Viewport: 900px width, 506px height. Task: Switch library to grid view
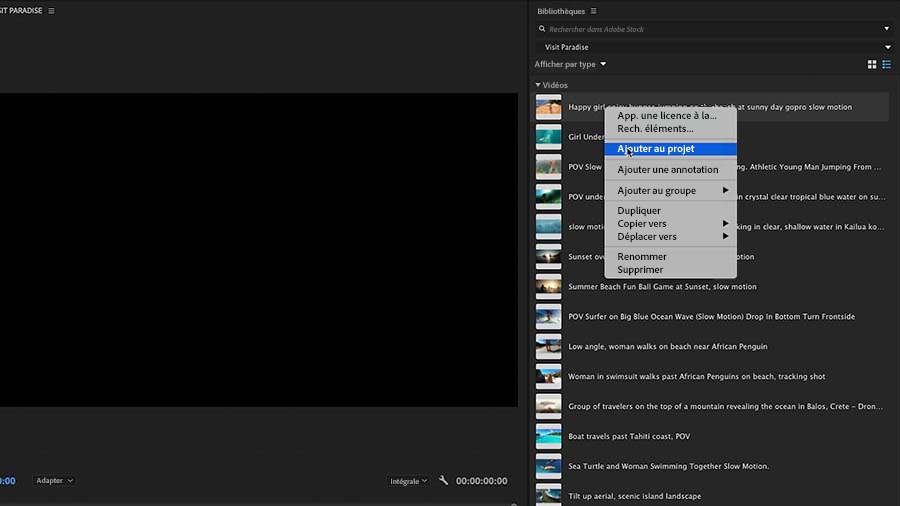tap(871, 64)
